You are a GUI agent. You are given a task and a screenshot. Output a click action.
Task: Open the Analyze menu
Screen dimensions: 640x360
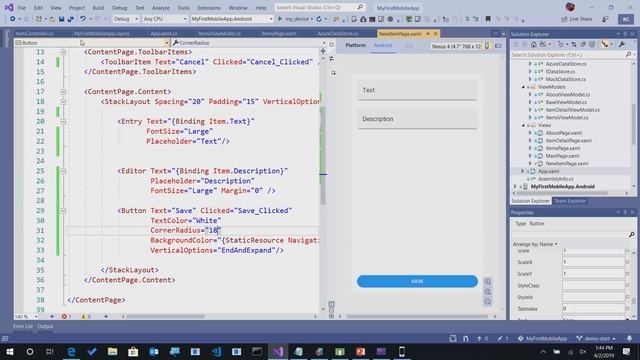click(161, 8)
